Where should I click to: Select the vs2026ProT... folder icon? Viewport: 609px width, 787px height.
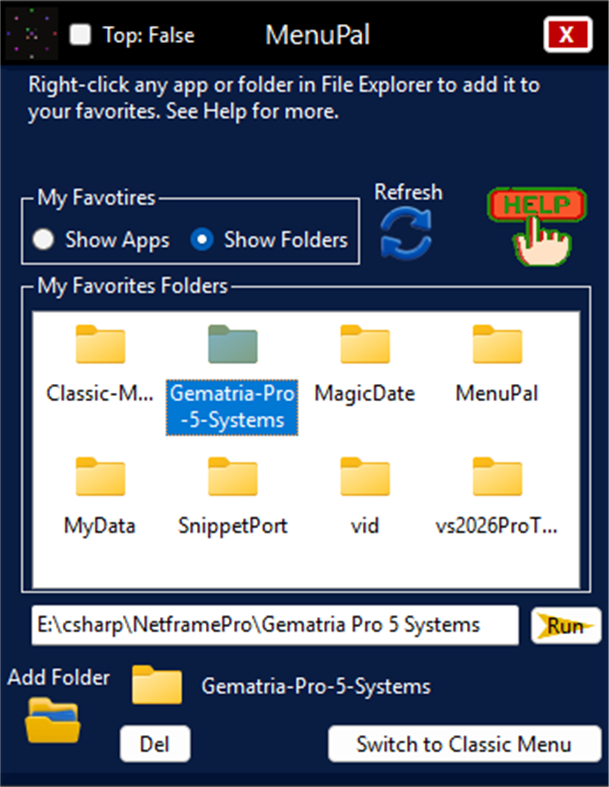point(498,477)
